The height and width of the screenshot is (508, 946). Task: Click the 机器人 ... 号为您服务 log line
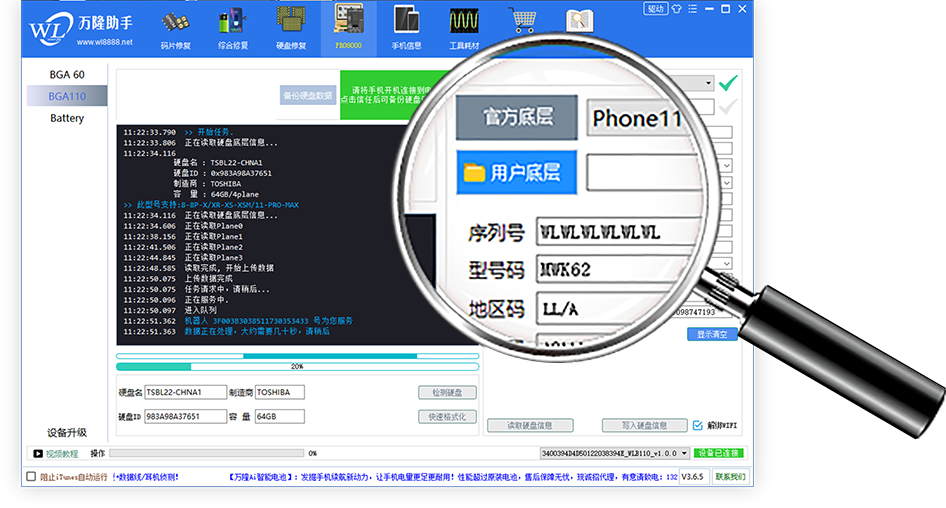point(268,321)
